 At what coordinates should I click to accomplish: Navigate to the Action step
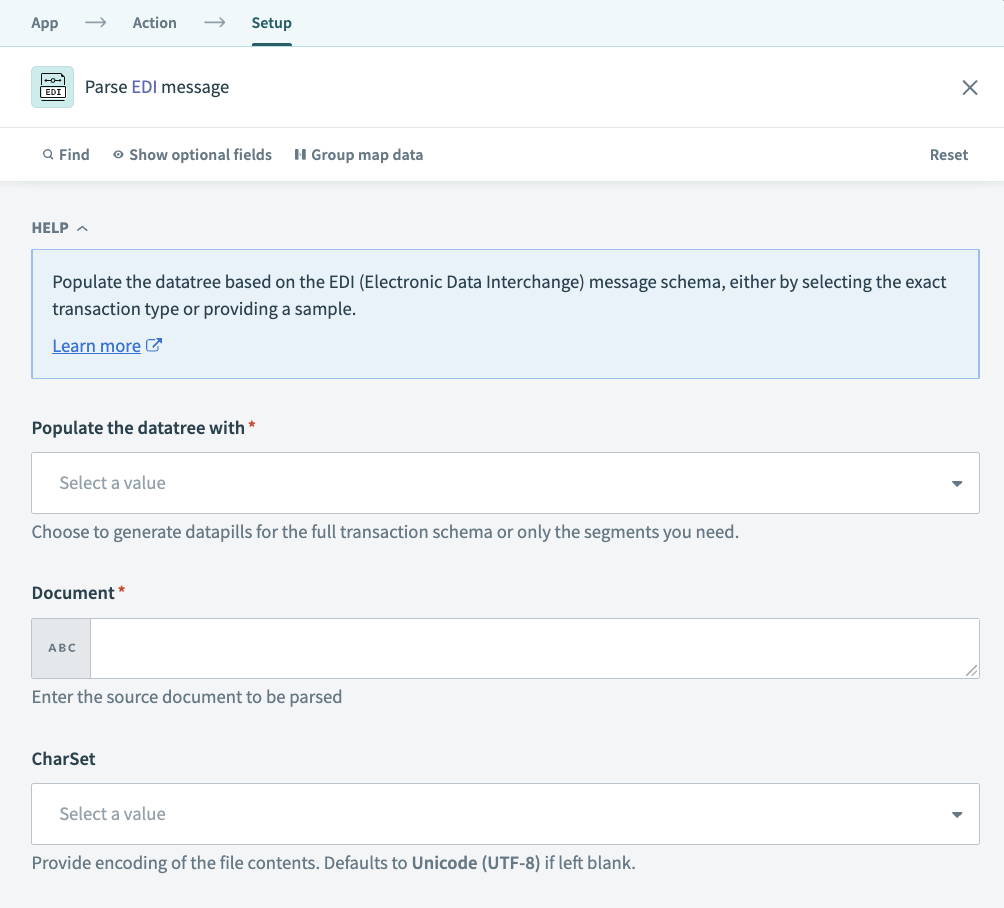[x=155, y=22]
